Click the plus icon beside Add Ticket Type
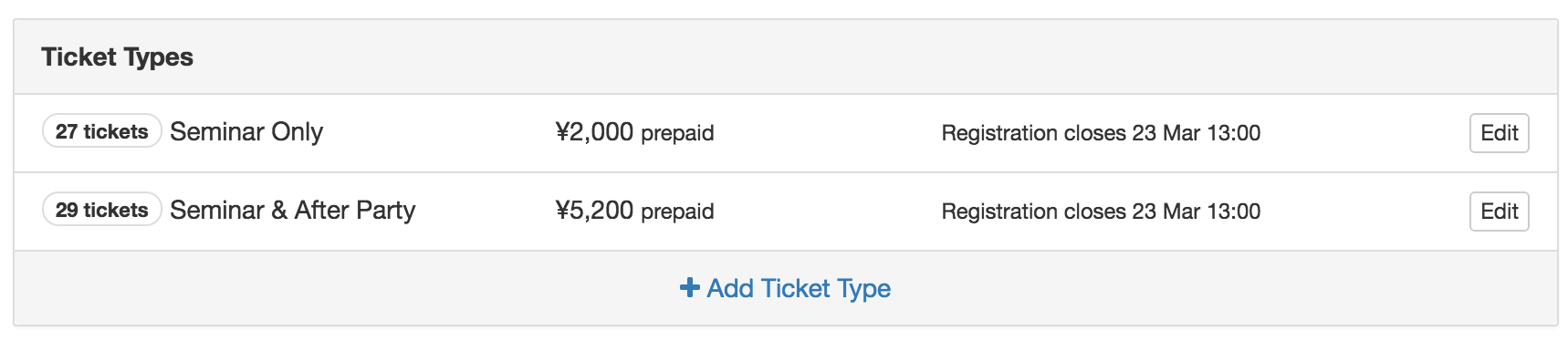Image resolution: width=1568 pixels, height=341 pixels. [x=690, y=288]
